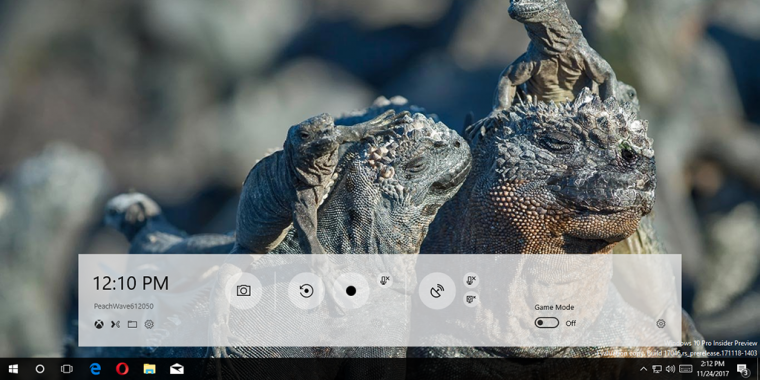Open Mixer via icon beside the Xbox logo
The width and height of the screenshot is (760, 380).
(x=115, y=324)
